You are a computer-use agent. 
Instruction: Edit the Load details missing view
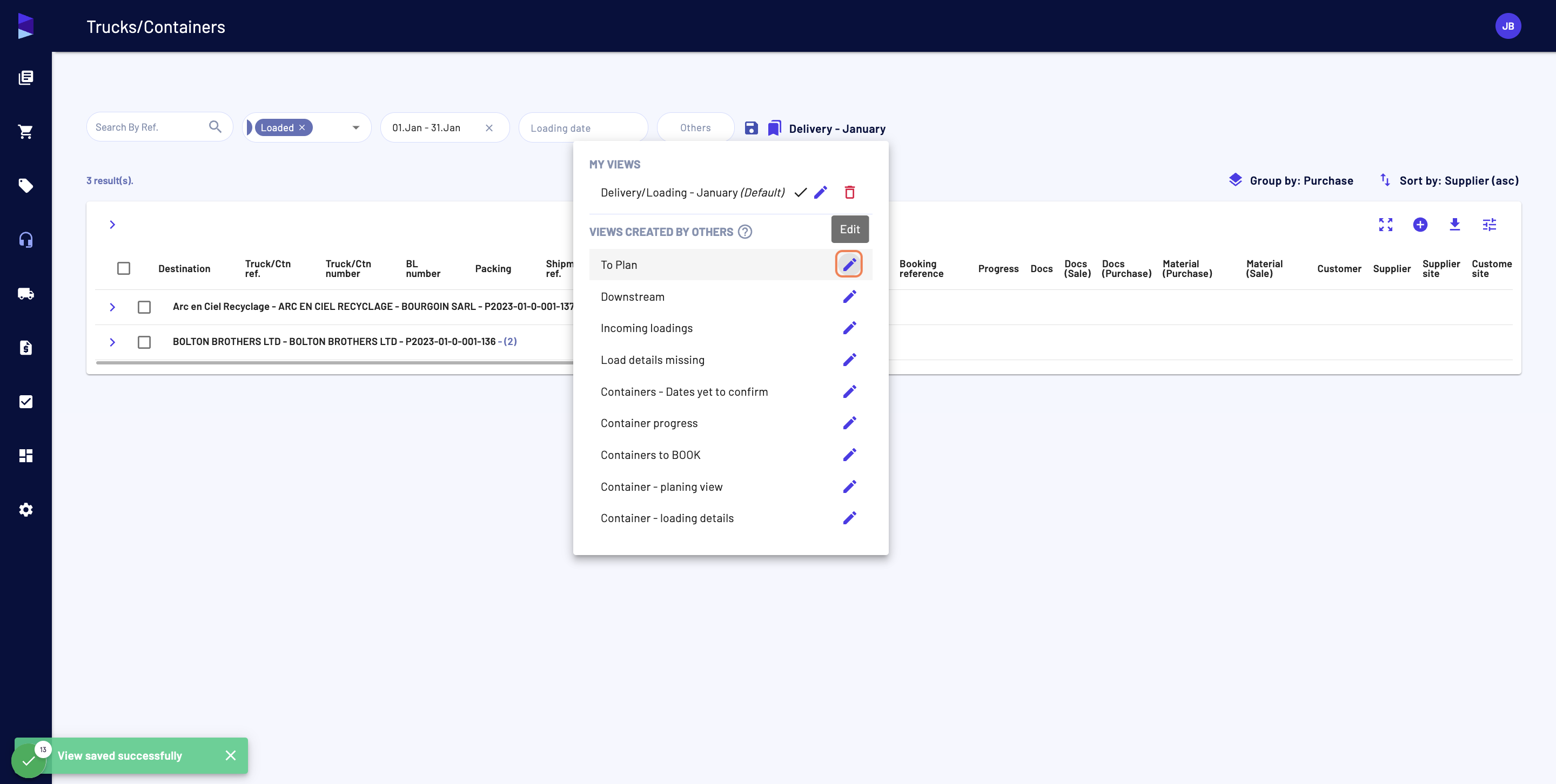tap(849, 360)
